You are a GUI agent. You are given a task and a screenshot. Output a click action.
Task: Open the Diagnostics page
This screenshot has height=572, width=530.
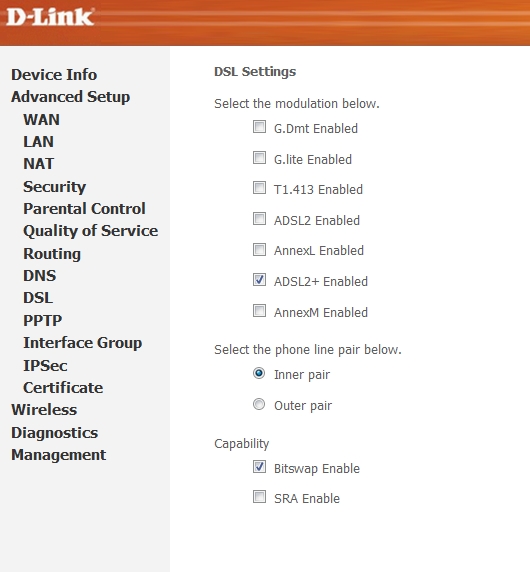54,433
